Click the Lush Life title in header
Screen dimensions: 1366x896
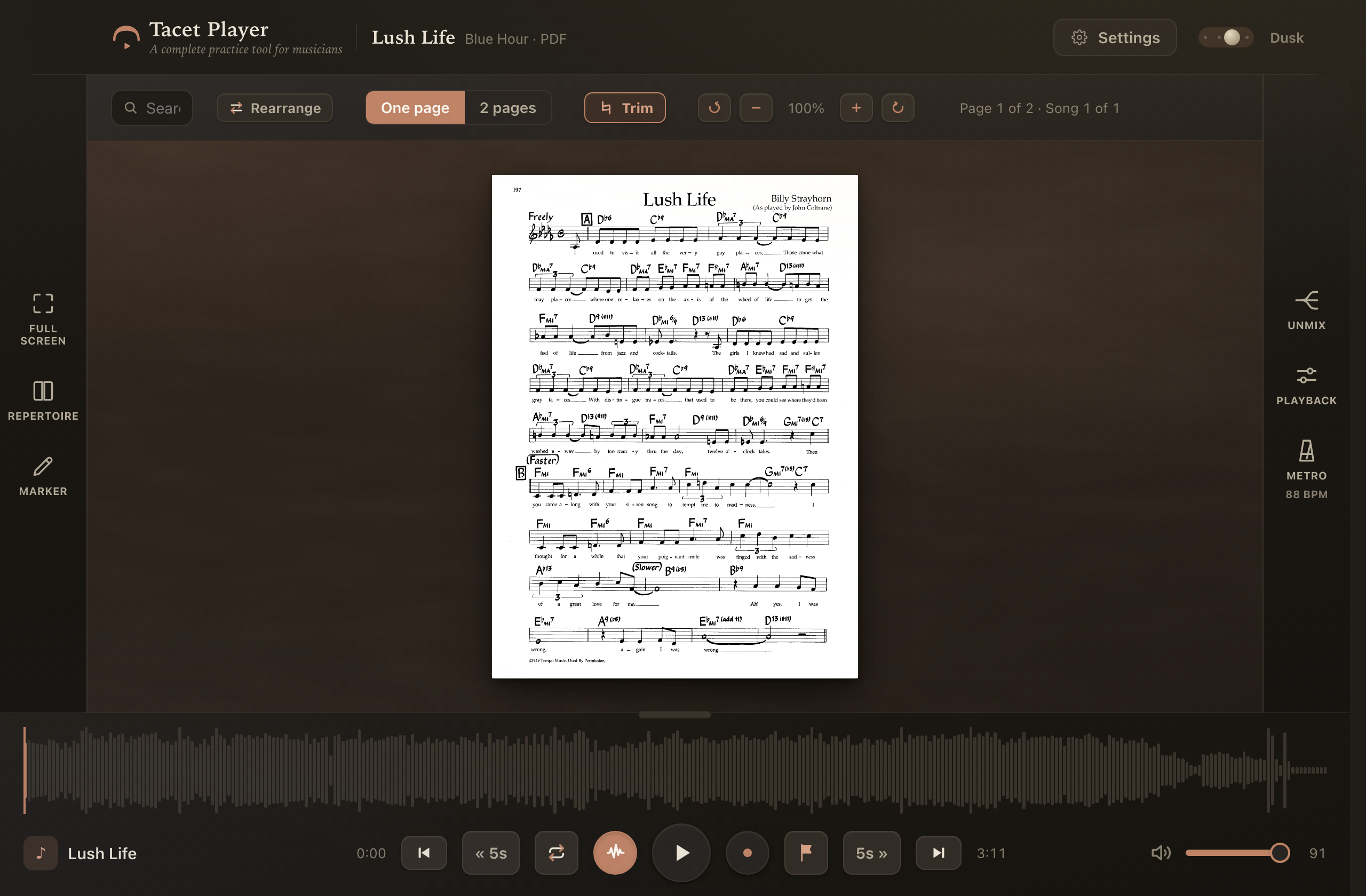pos(413,37)
